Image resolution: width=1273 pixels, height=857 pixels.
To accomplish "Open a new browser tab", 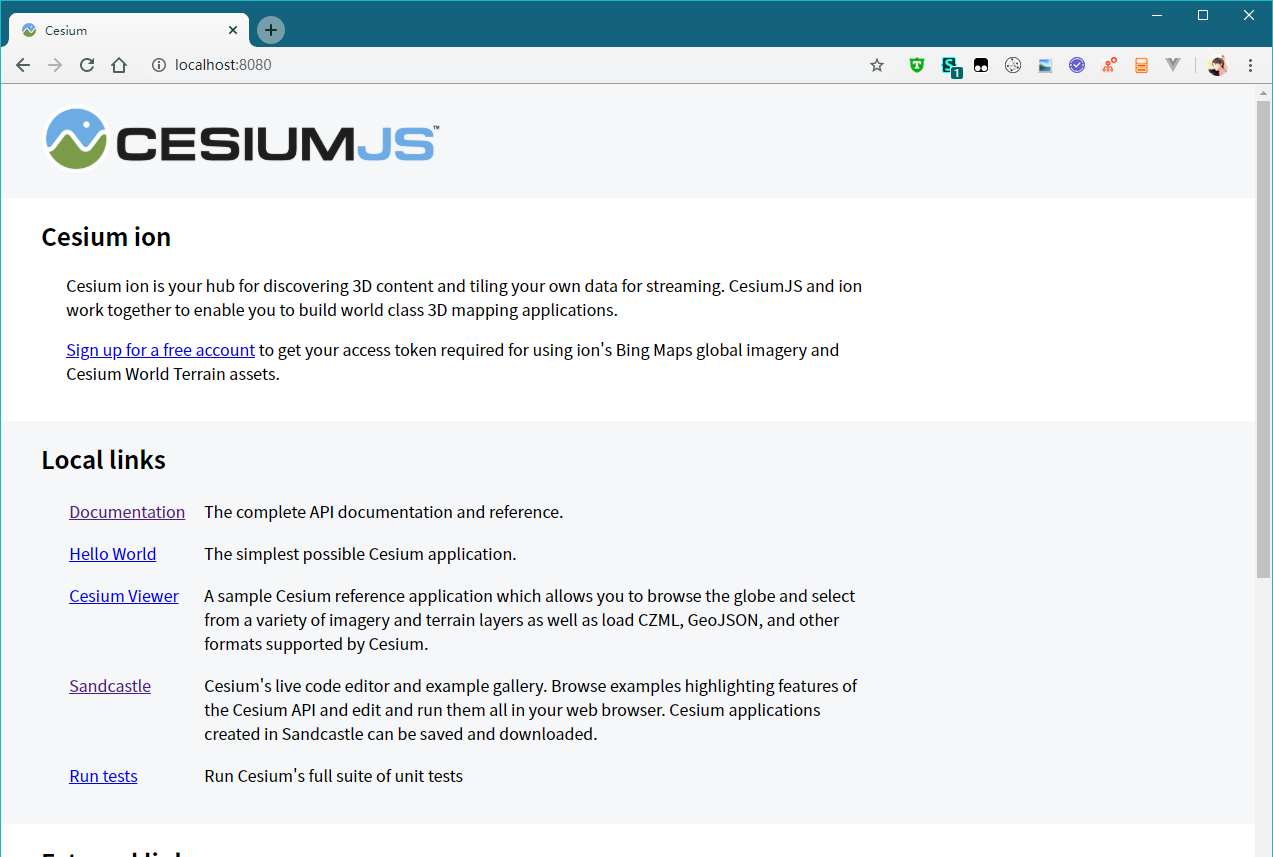I will tap(271, 30).
